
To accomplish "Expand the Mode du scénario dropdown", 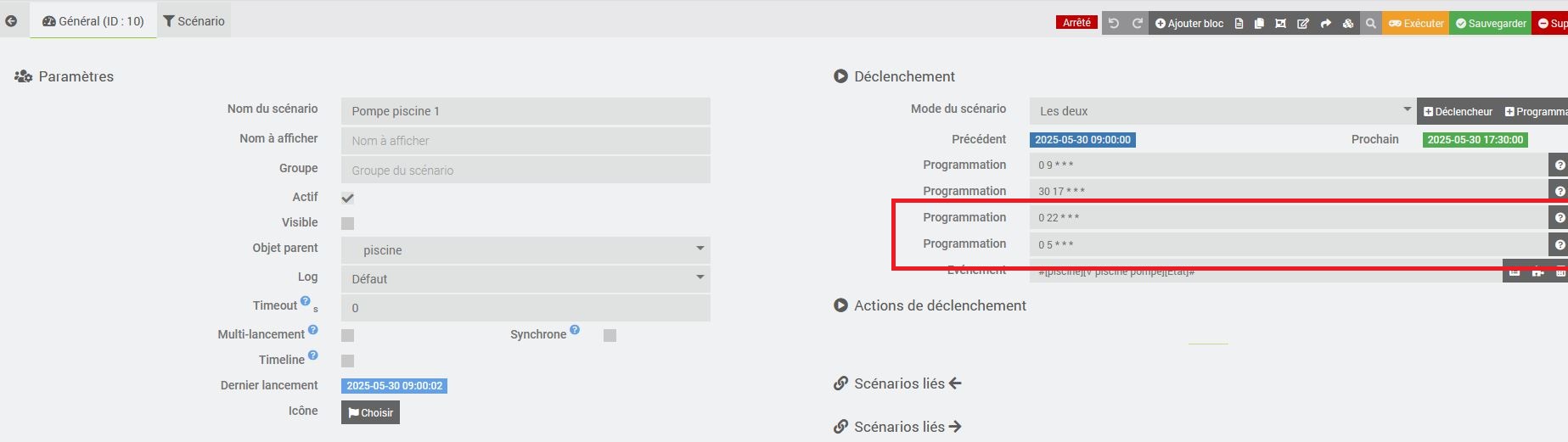I will 1222,111.
